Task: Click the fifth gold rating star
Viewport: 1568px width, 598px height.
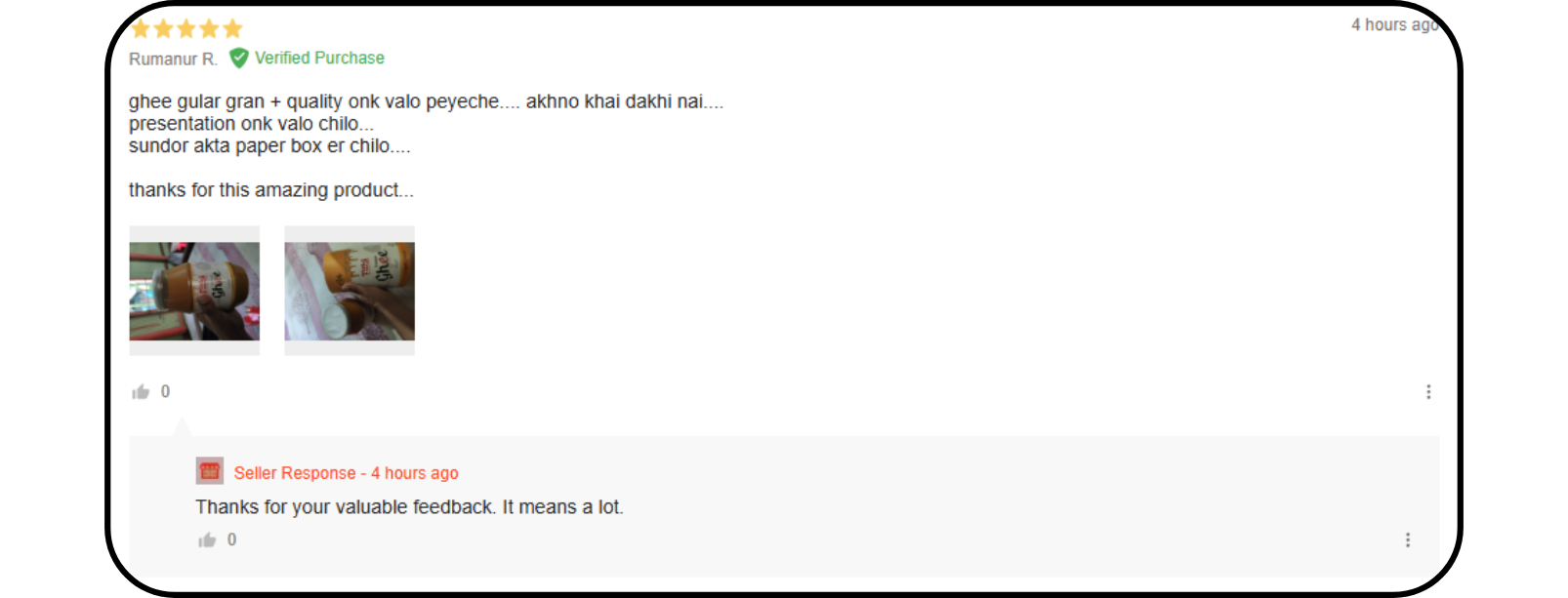Action: point(232,28)
